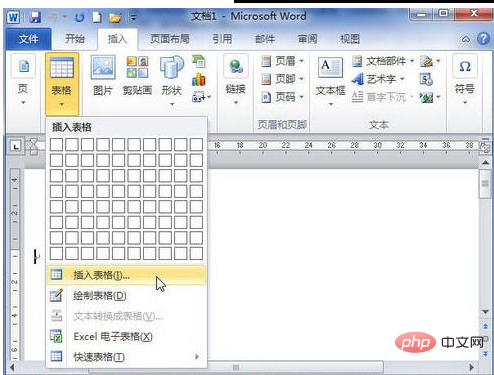The image size is (494, 375).
Task: Open the 链接 links dropdown
Action: pos(236,80)
